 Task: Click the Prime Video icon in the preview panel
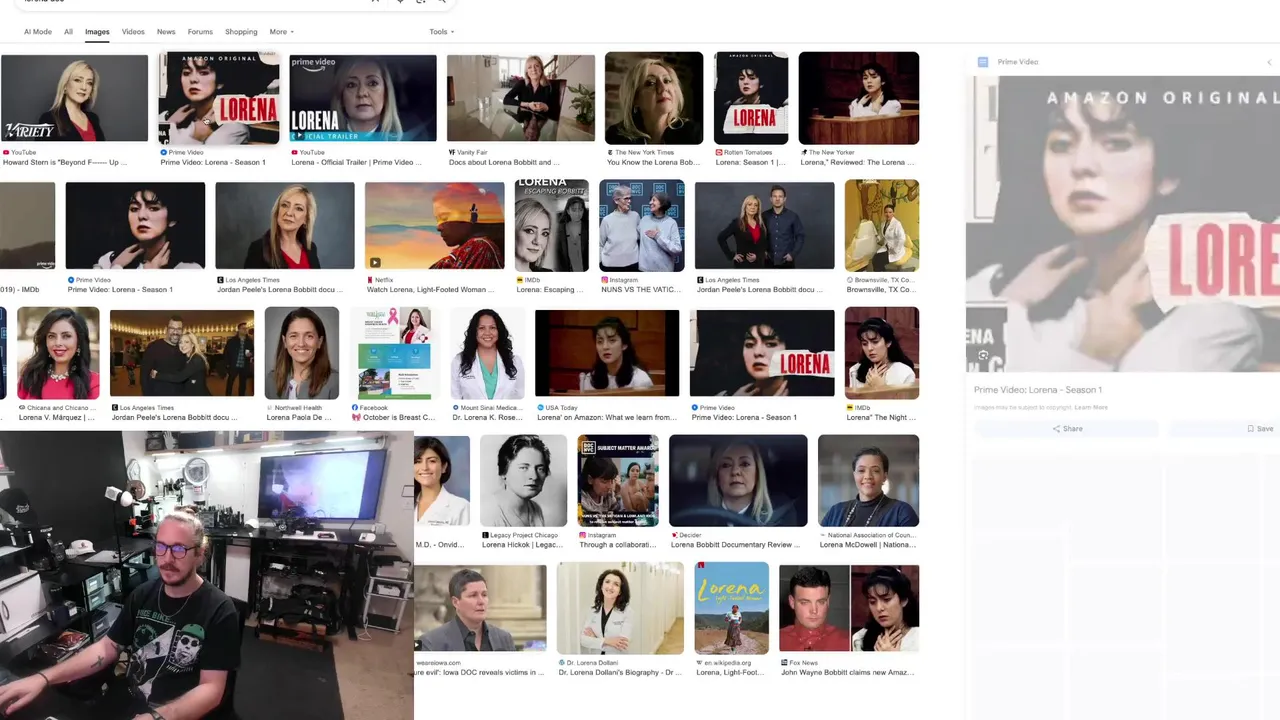click(x=983, y=62)
